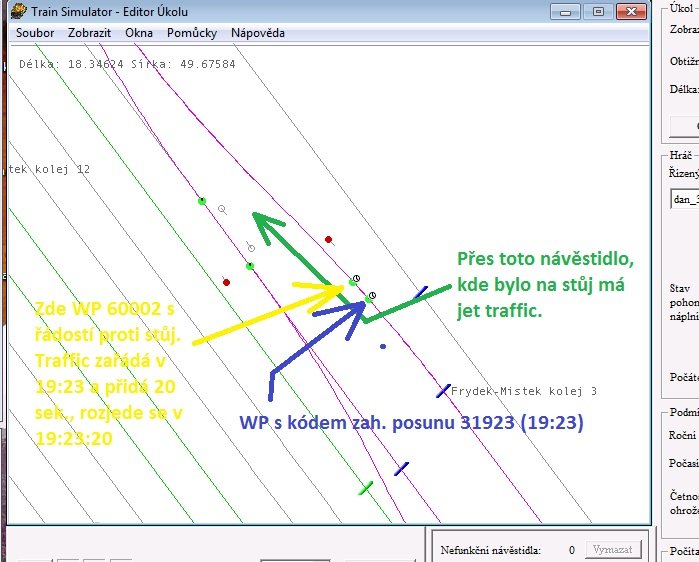
Task: Select the topmost green marker on track
Action: [201, 201]
